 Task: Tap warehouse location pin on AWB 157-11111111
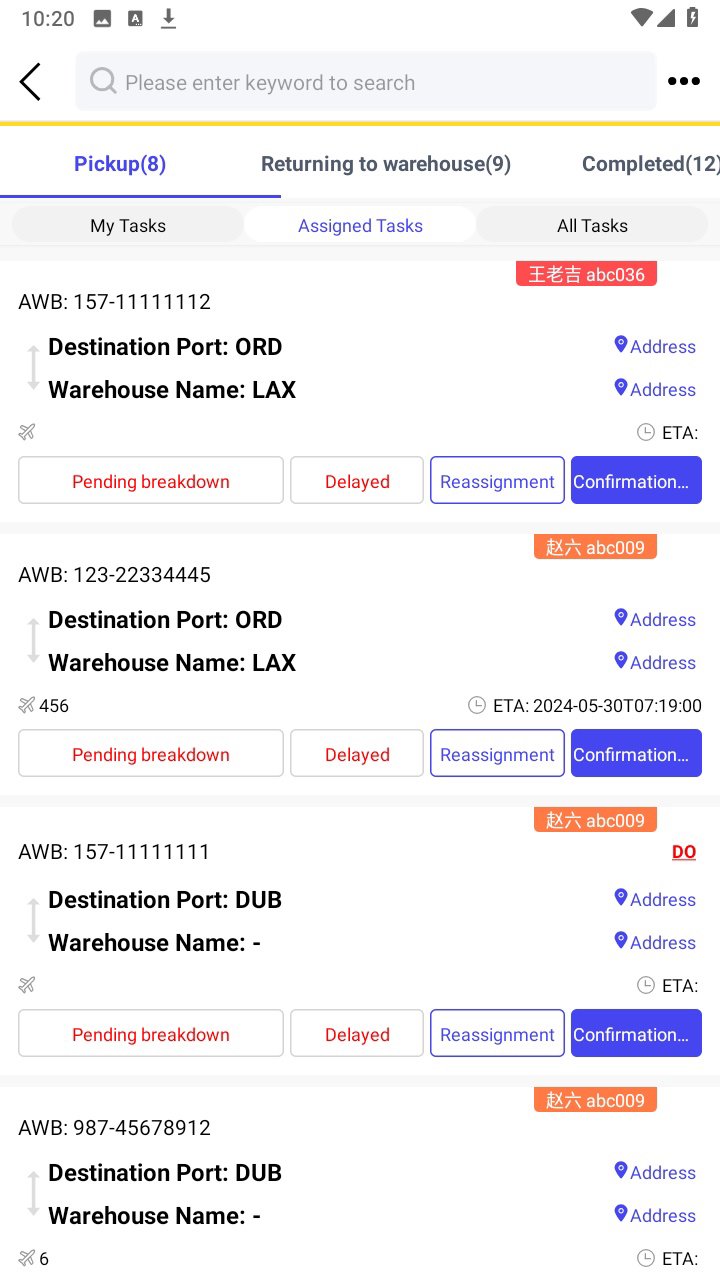620,941
